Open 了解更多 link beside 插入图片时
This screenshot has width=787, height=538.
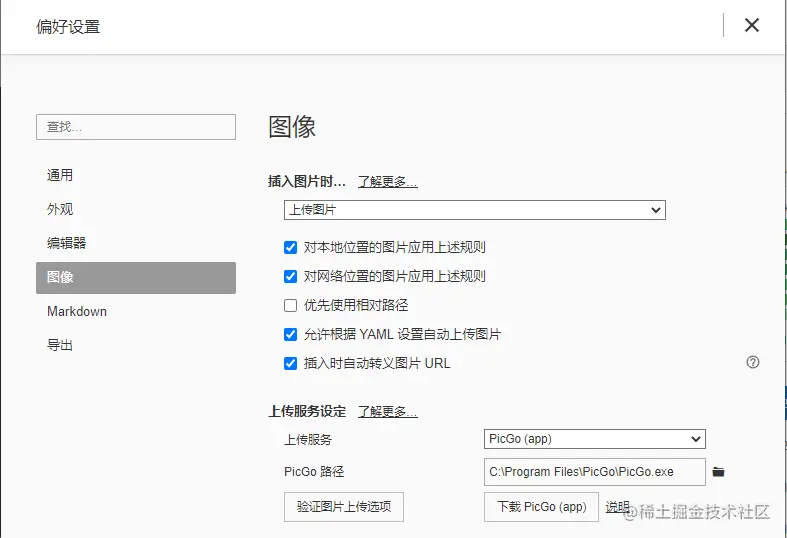(387, 182)
